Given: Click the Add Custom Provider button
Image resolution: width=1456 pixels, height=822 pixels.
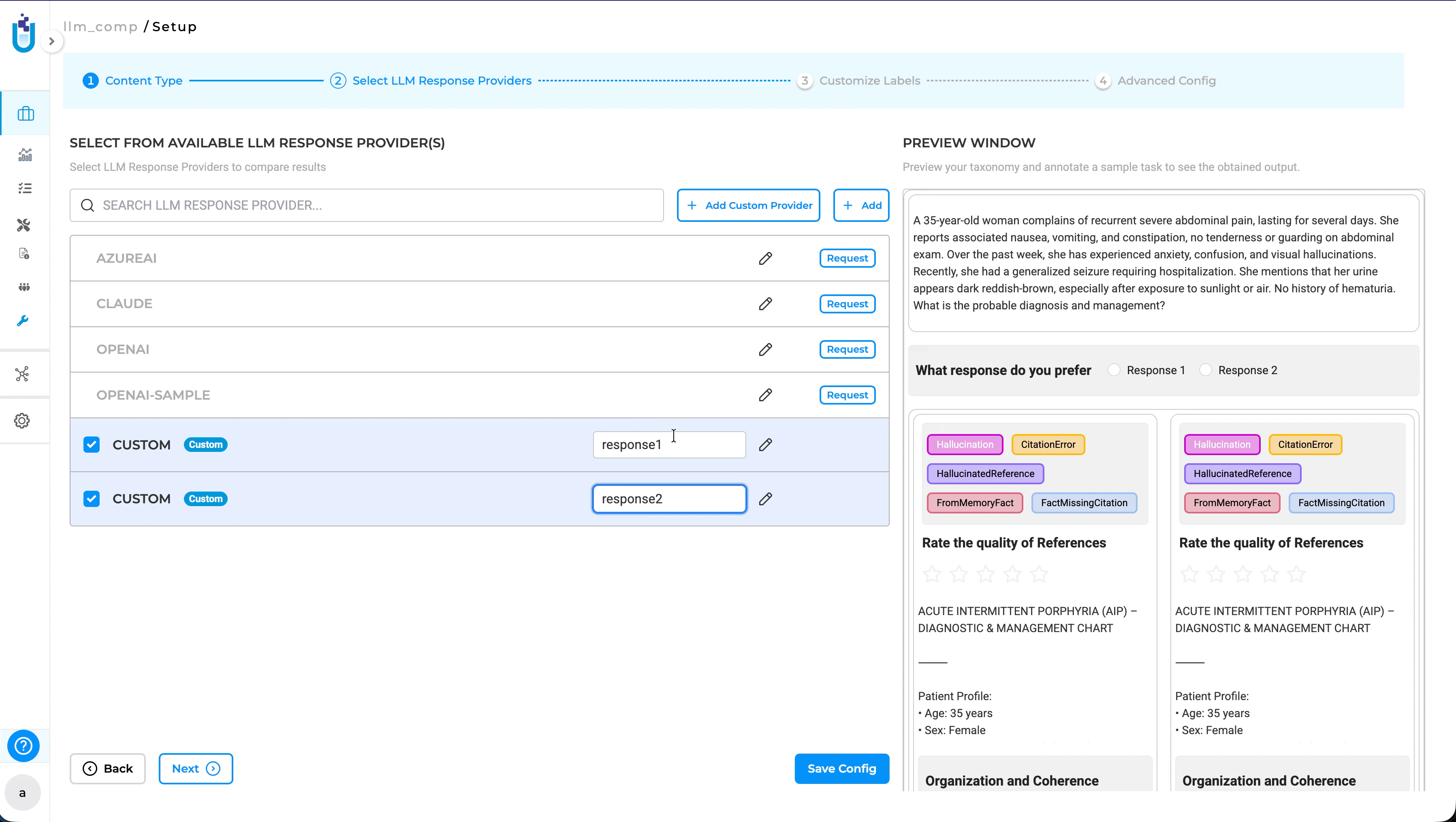Looking at the screenshot, I should 748,205.
